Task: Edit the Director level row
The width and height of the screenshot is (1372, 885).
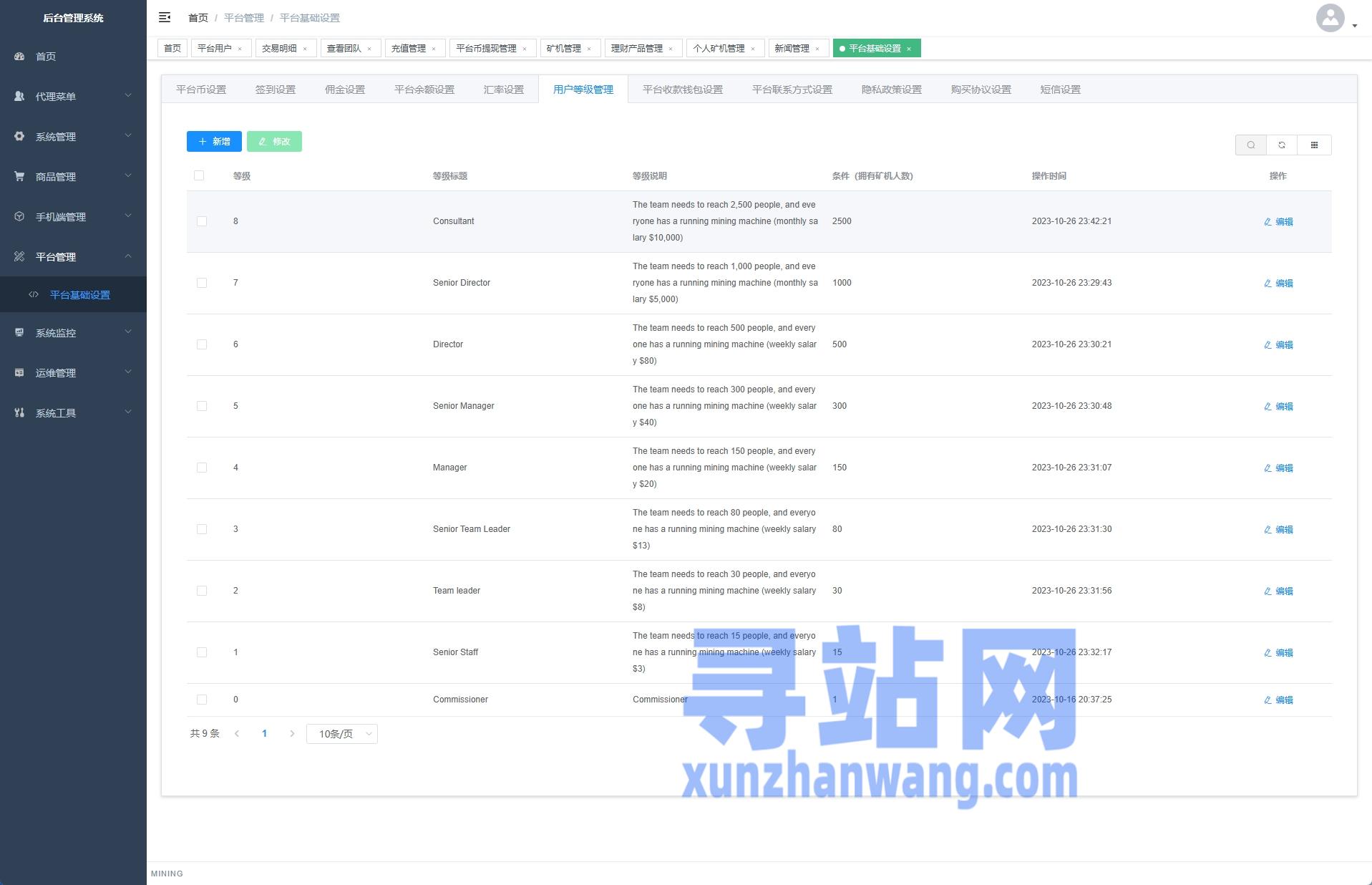Action: [x=1278, y=345]
